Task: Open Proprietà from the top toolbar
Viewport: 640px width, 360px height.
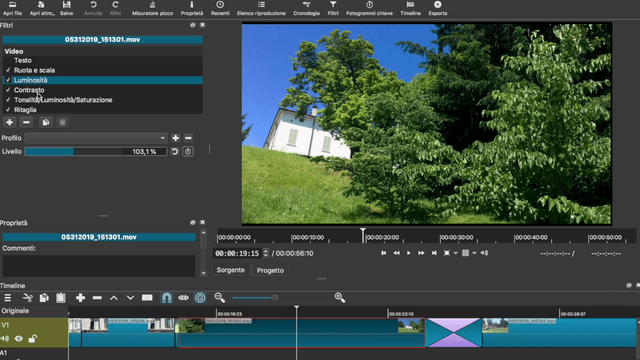Action: click(192, 8)
